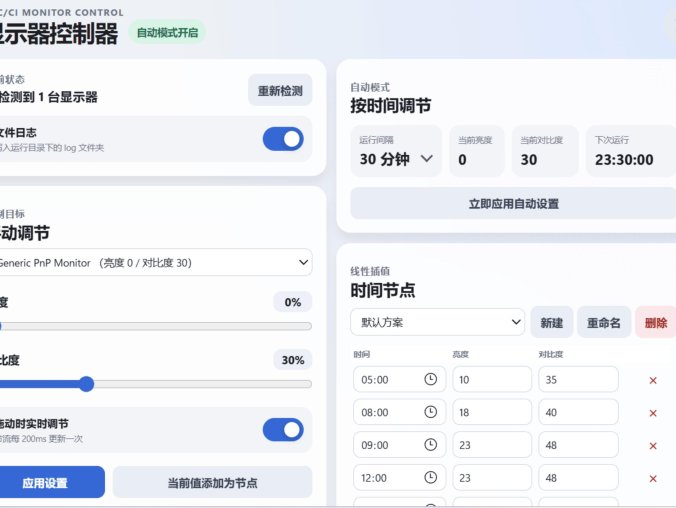Click contrast field 48 in 09:00 row
This screenshot has width=676, height=508.
click(578, 445)
